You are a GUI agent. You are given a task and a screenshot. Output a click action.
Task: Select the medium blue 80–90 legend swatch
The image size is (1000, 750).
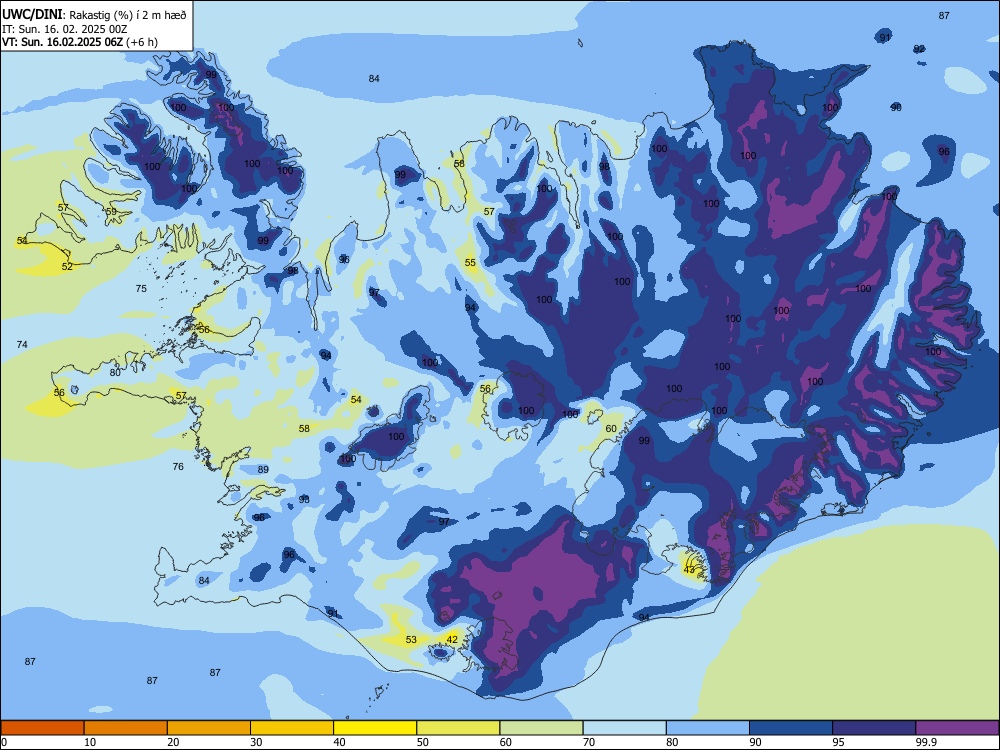click(x=708, y=728)
